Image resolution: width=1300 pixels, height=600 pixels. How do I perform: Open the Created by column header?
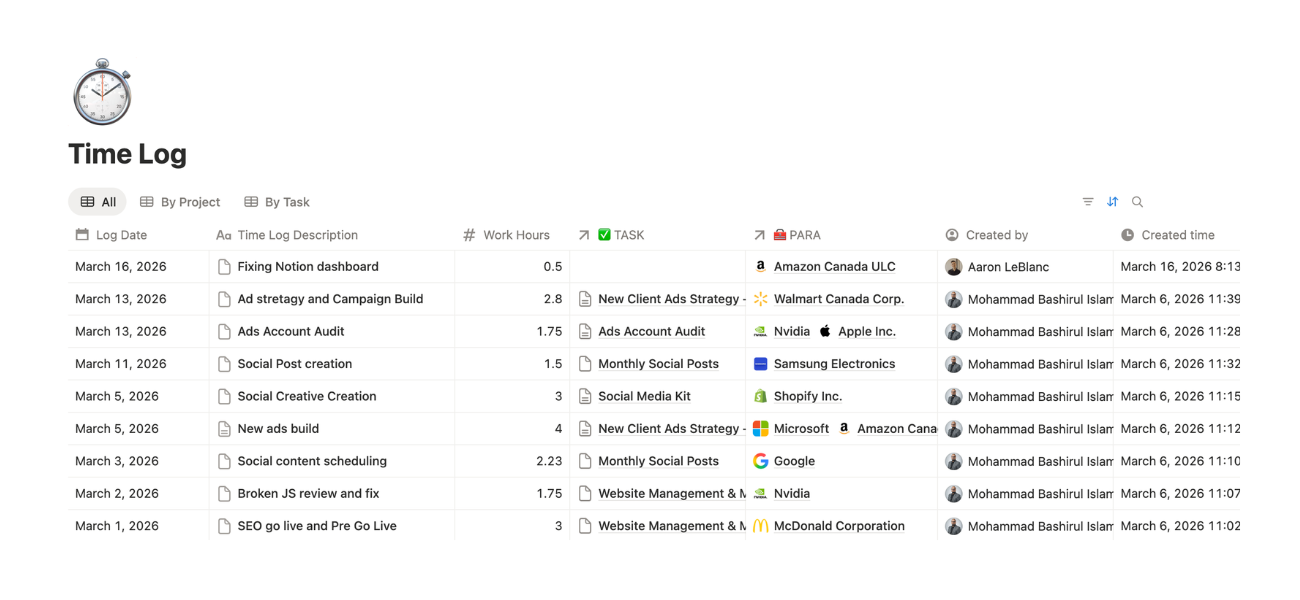[1026, 235]
